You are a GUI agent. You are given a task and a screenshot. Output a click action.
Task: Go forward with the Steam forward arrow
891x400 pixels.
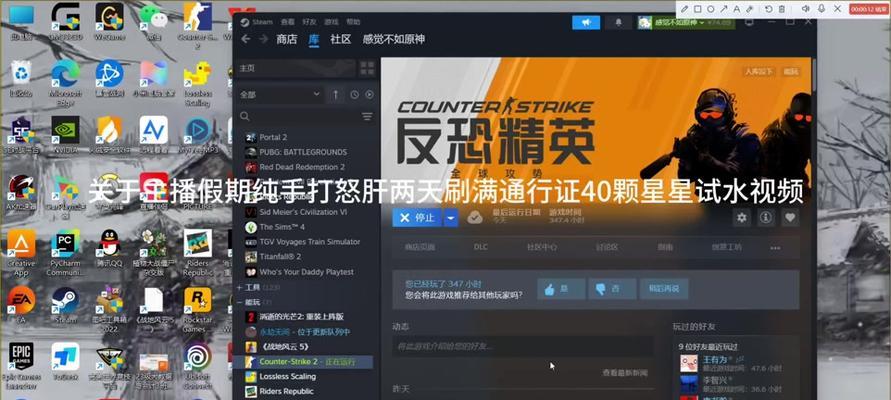(x=263, y=39)
